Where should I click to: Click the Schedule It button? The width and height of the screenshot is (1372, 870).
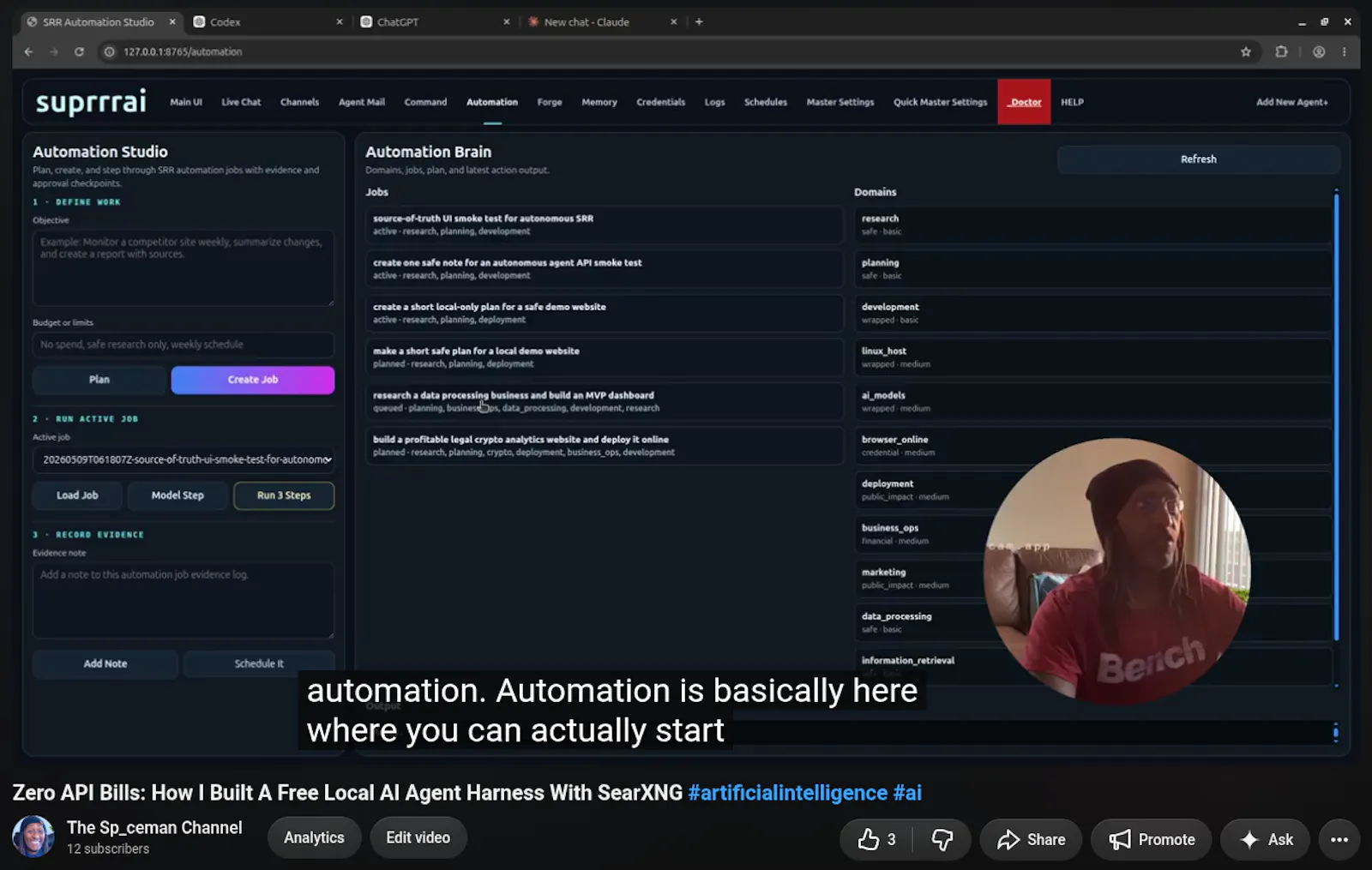tap(259, 663)
